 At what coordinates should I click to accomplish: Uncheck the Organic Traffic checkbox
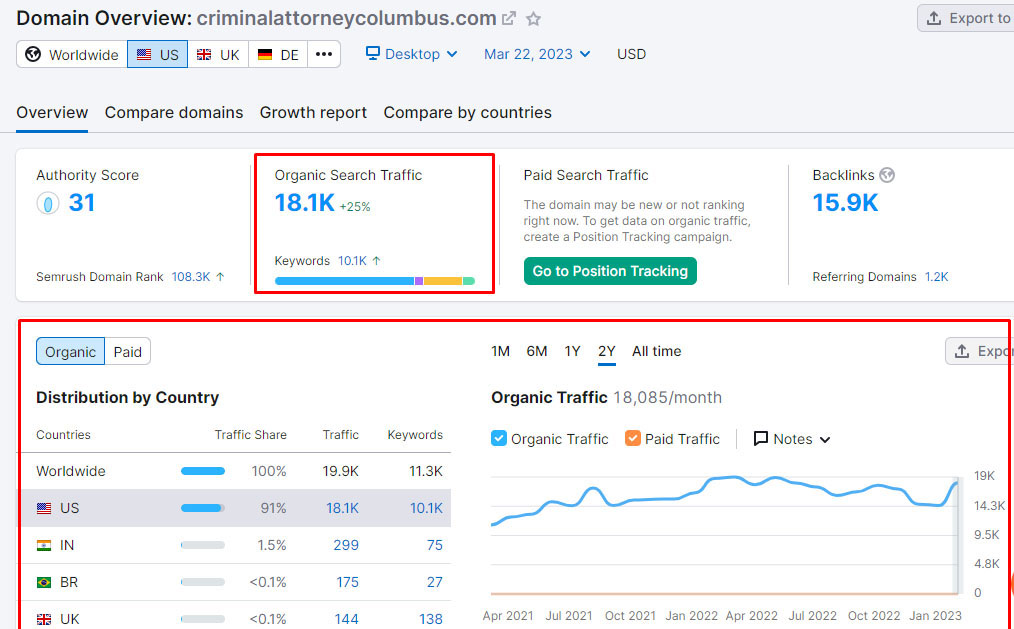click(x=499, y=438)
